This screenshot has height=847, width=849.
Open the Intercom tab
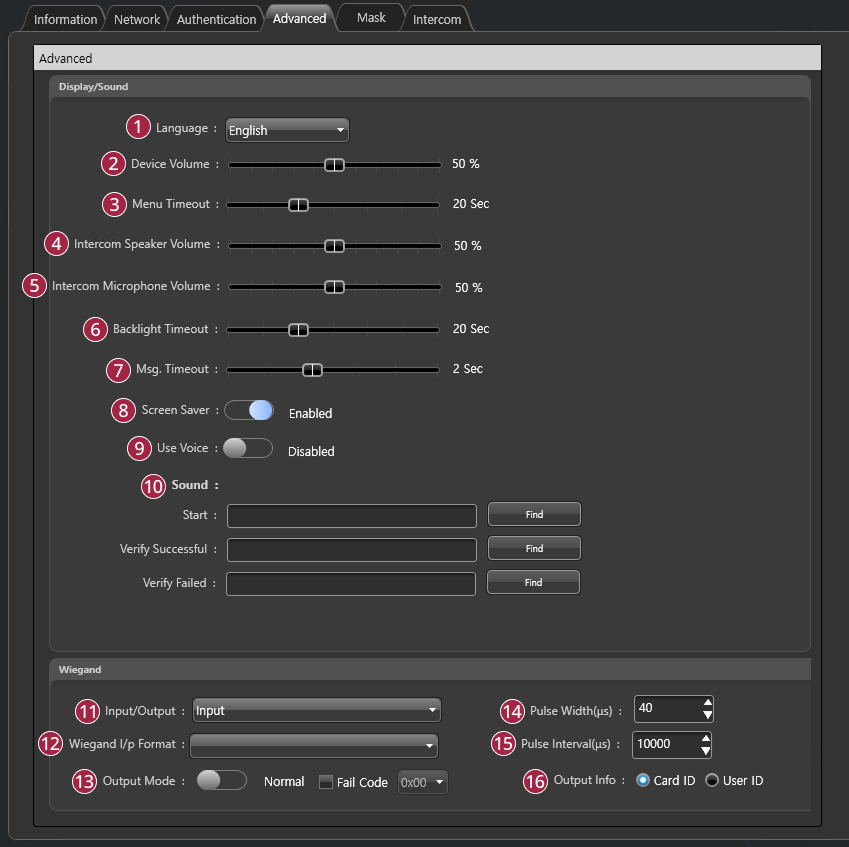(x=437, y=19)
